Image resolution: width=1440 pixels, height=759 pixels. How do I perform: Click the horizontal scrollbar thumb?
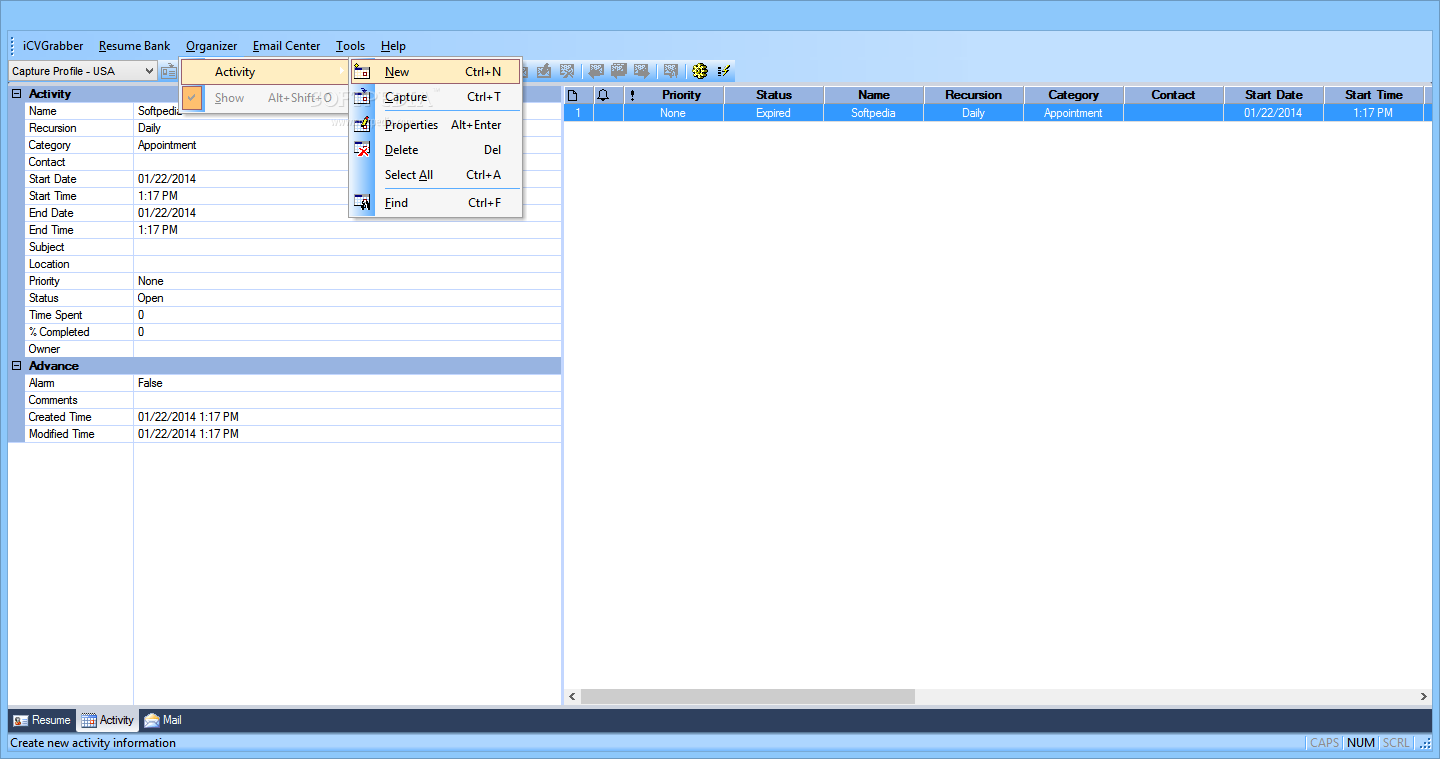click(x=748, y=696)
